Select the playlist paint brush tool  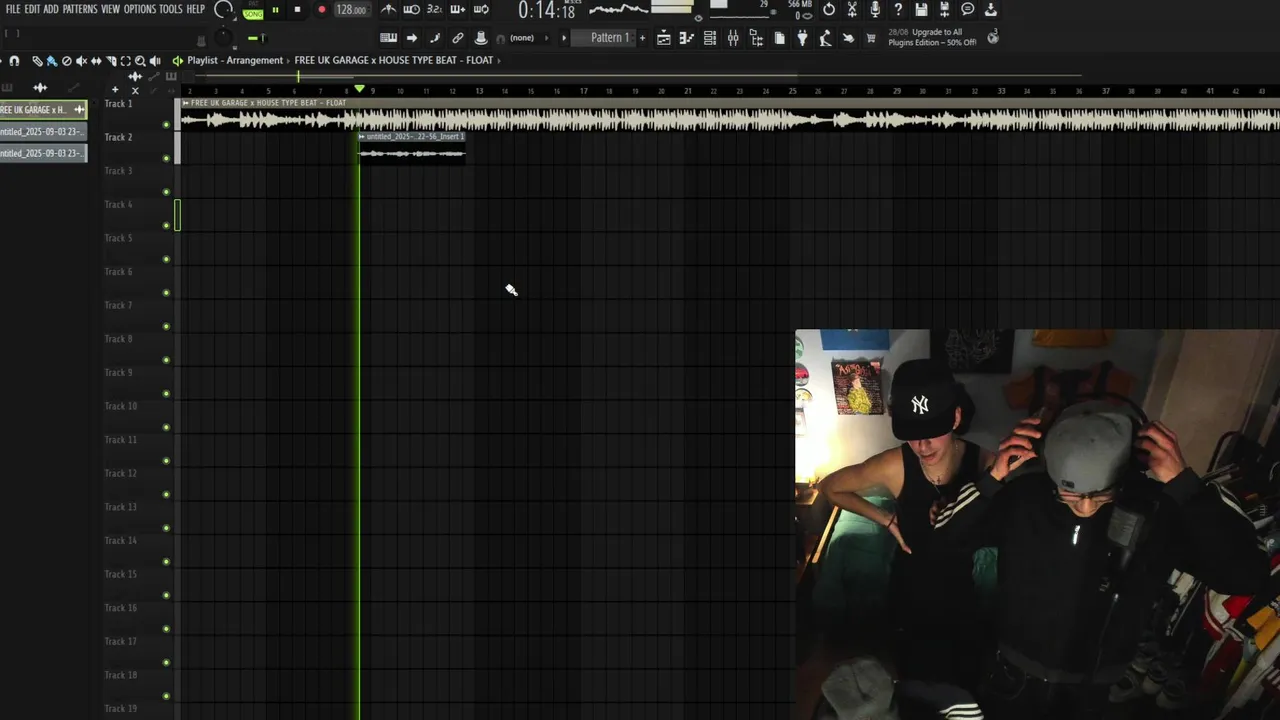[52, 61]
